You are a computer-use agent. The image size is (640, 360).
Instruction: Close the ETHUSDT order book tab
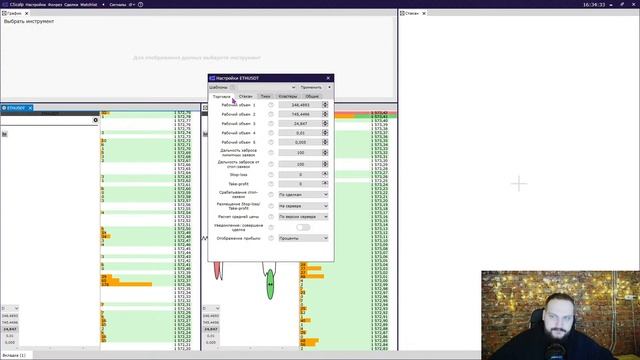pyautogui.click(x=30, y=108)
